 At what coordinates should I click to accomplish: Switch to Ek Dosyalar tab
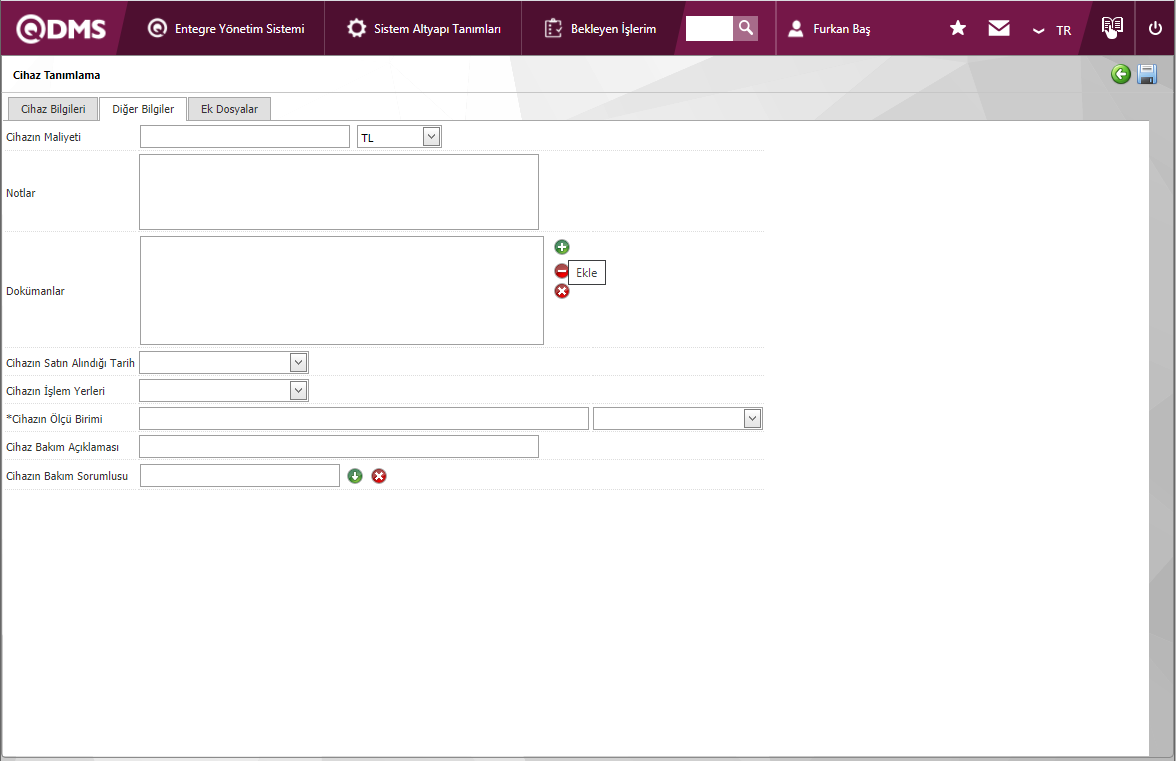tap(229, 109)
